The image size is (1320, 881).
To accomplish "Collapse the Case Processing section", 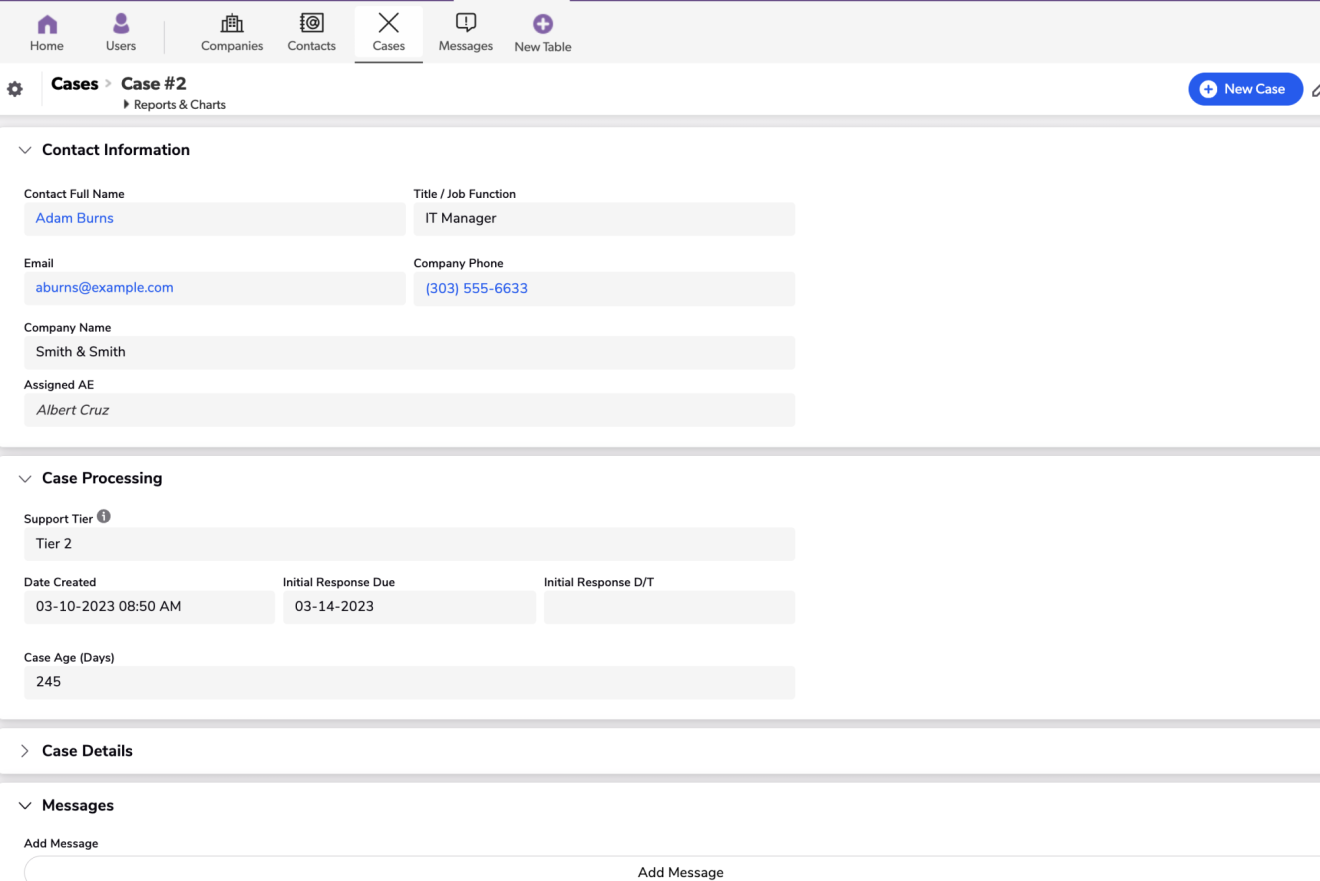I will (x=25, y=478).
